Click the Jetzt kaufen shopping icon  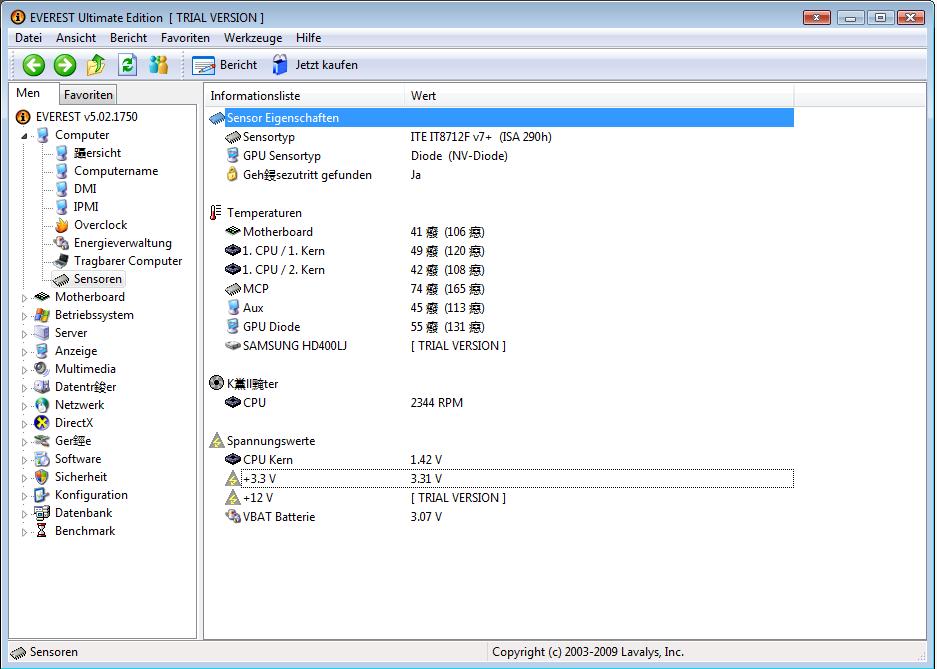coord(281,65)
